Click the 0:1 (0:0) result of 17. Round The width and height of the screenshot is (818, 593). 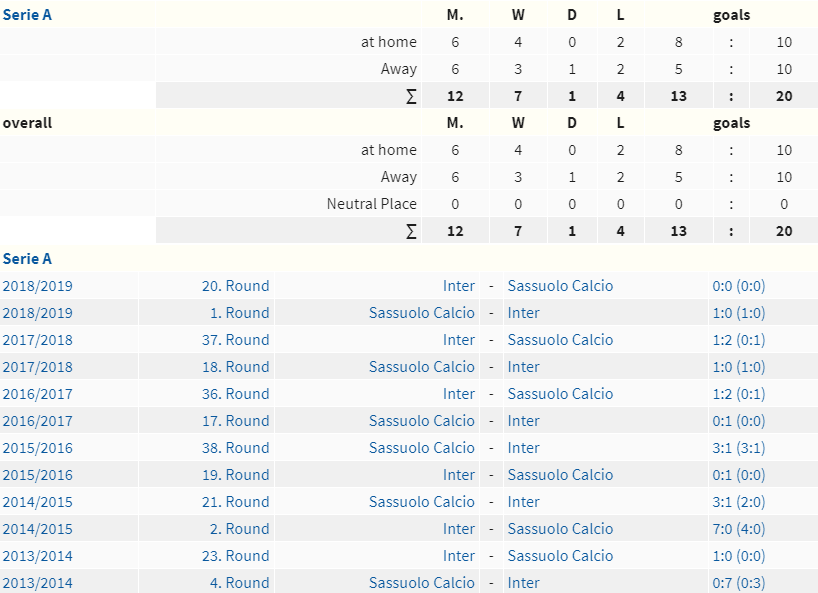click(x=739, y=421)
